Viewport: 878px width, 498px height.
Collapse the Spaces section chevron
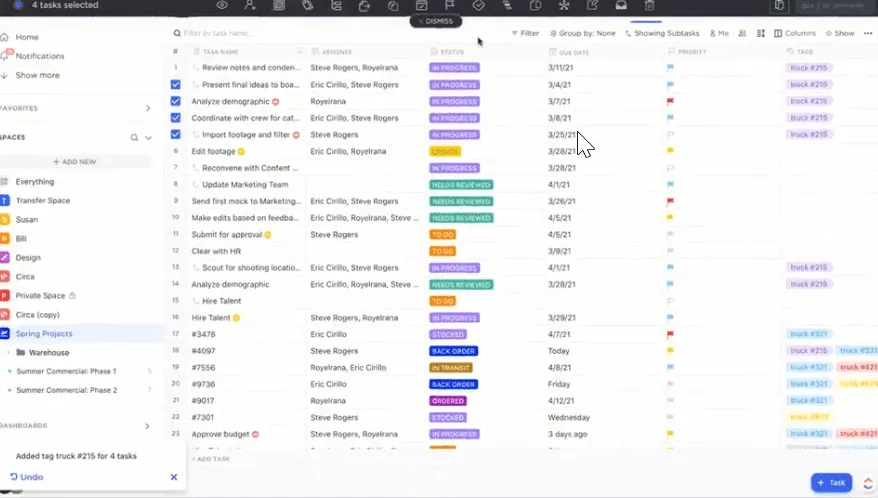148,137
